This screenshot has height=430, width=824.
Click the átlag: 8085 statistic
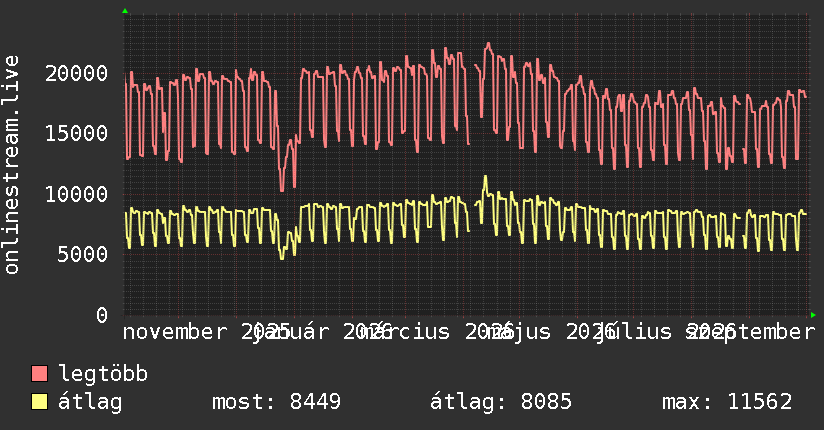coord(501,402)
